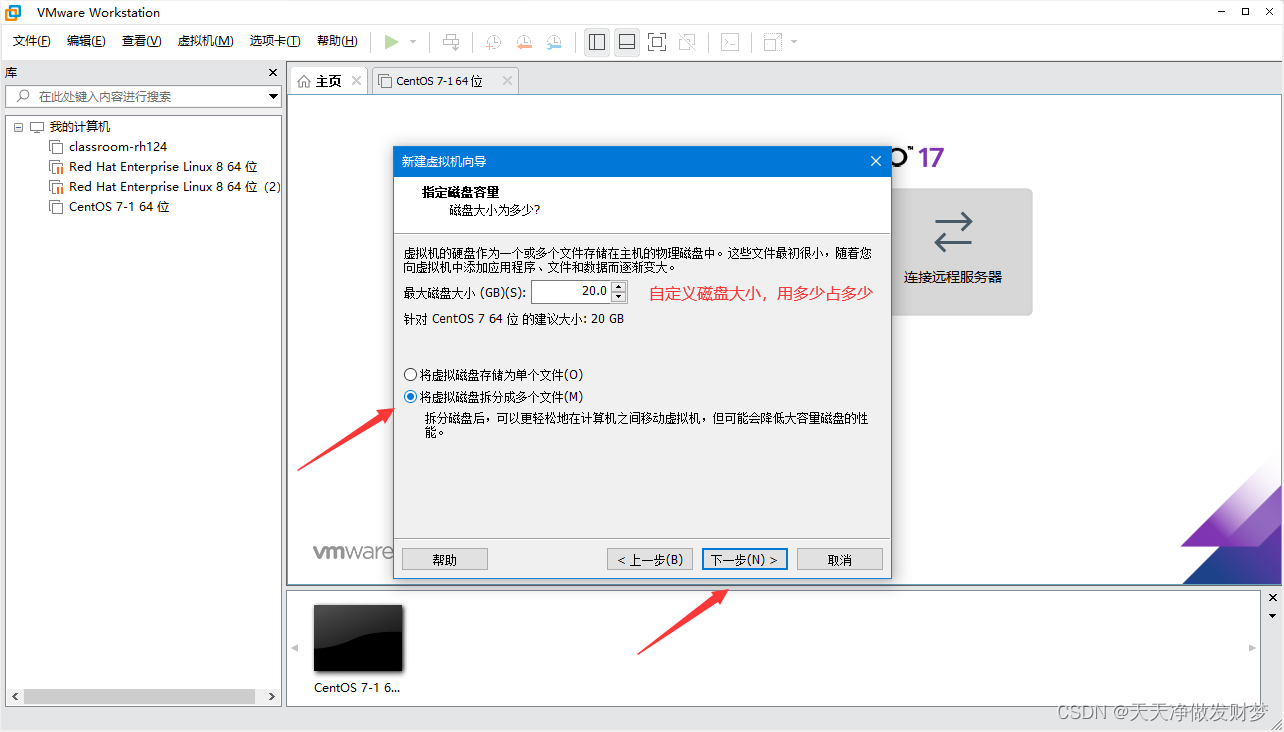Click the console view toolbar icon

click(731, 42)
